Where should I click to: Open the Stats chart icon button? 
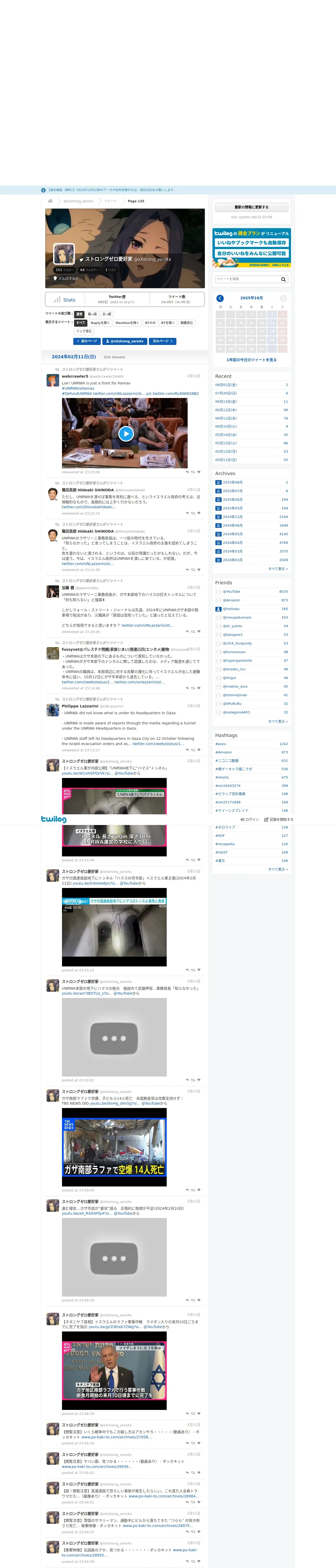[x=64, y=299]
